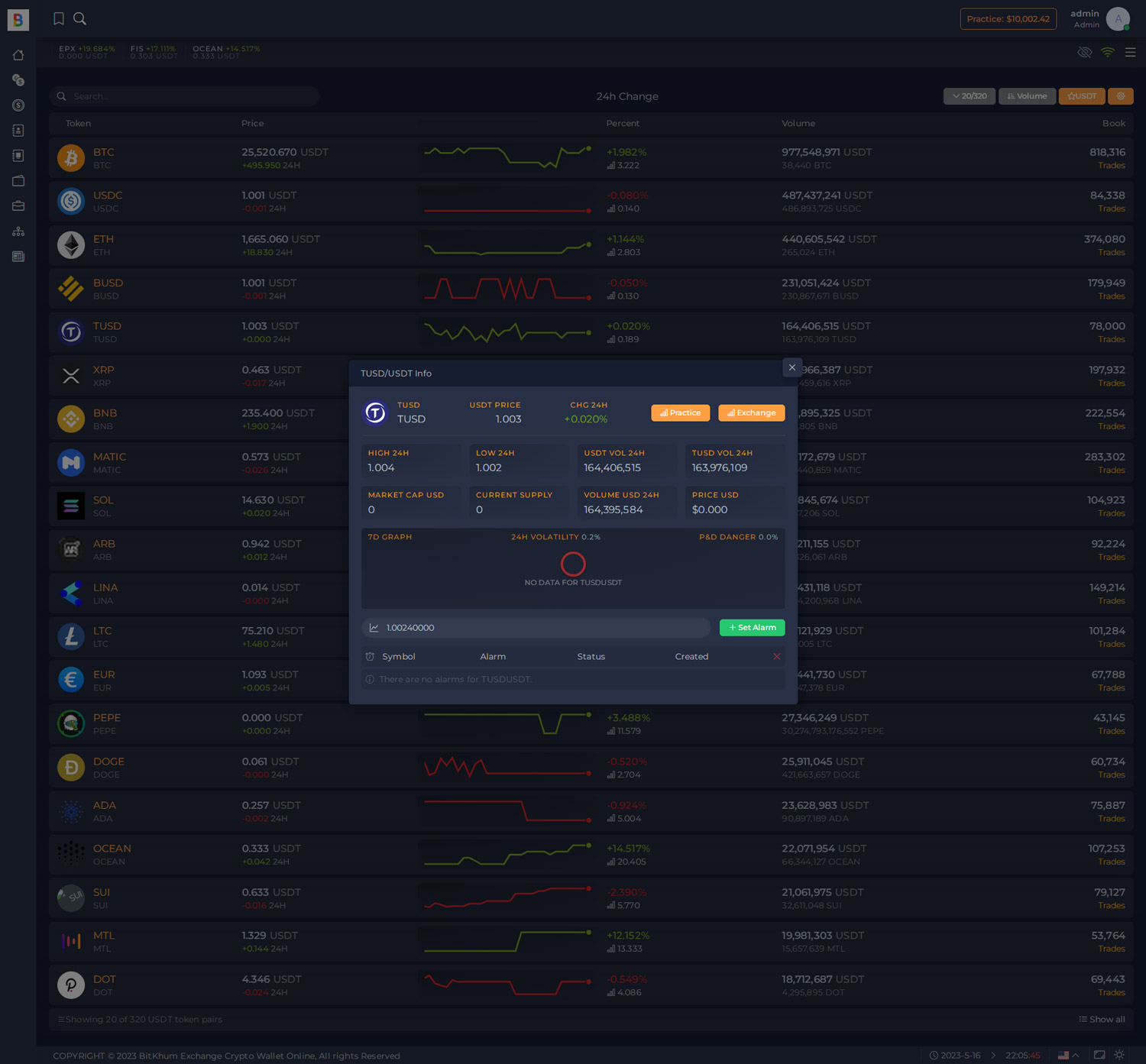This screenshot has height=1064, width=1146.
Task: Sort by the Percent column header
Action: (623, 124)
